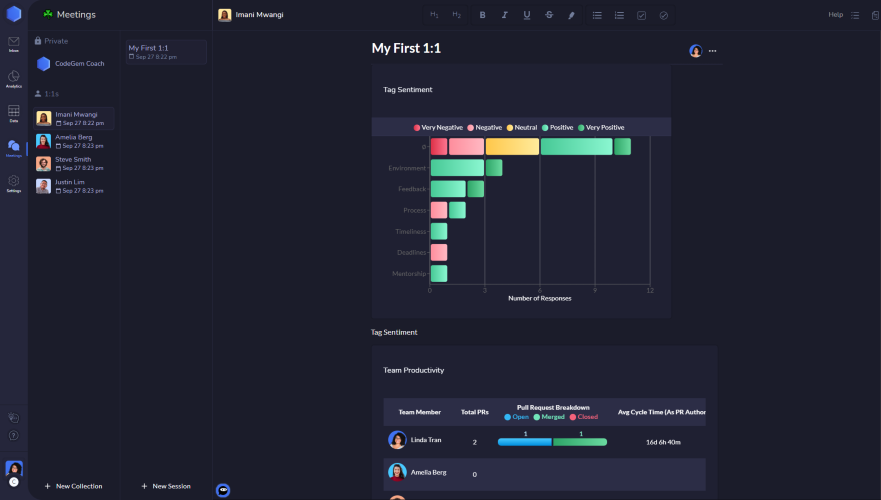Insert a checkbox task item
The height and width of the screenshot is (500, 881).
[642, 15]
